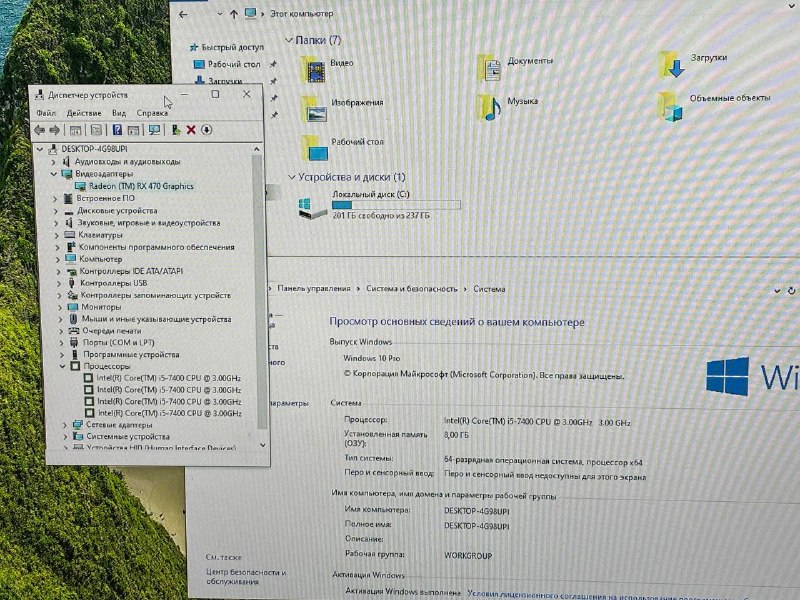Click scroll-down arrow in Device Manager
The height and width of the screenshot is (600, 800).
tap(263, 445)
